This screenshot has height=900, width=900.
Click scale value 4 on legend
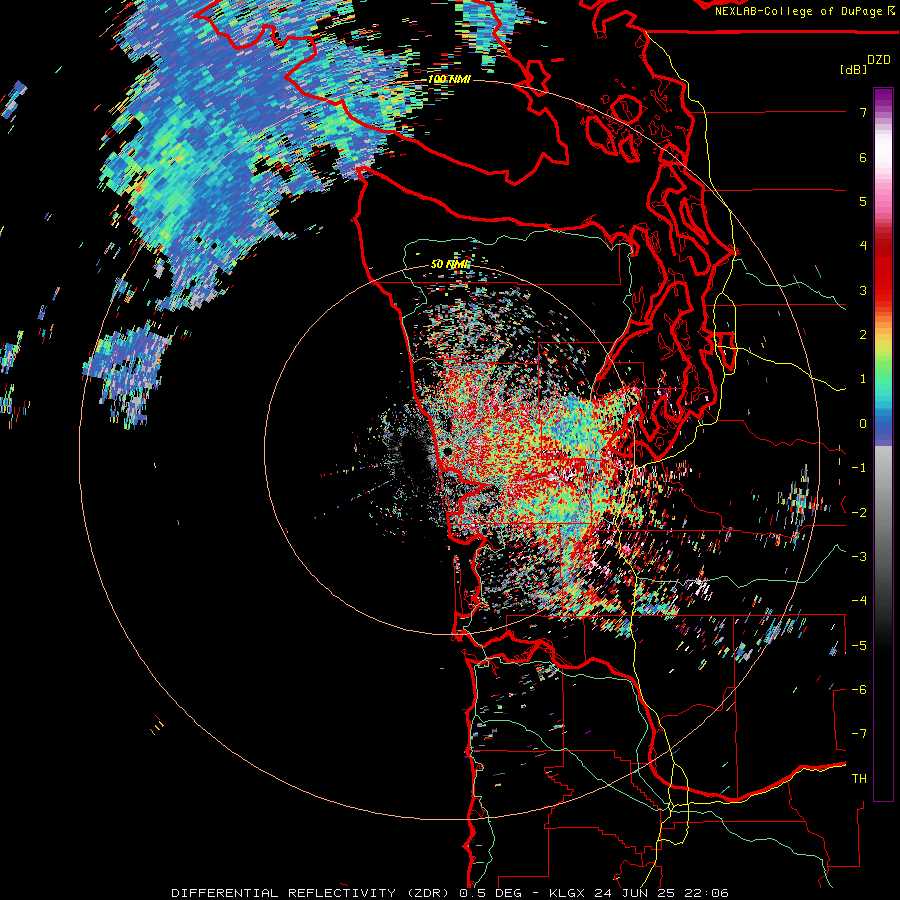[x=863, y=246]
